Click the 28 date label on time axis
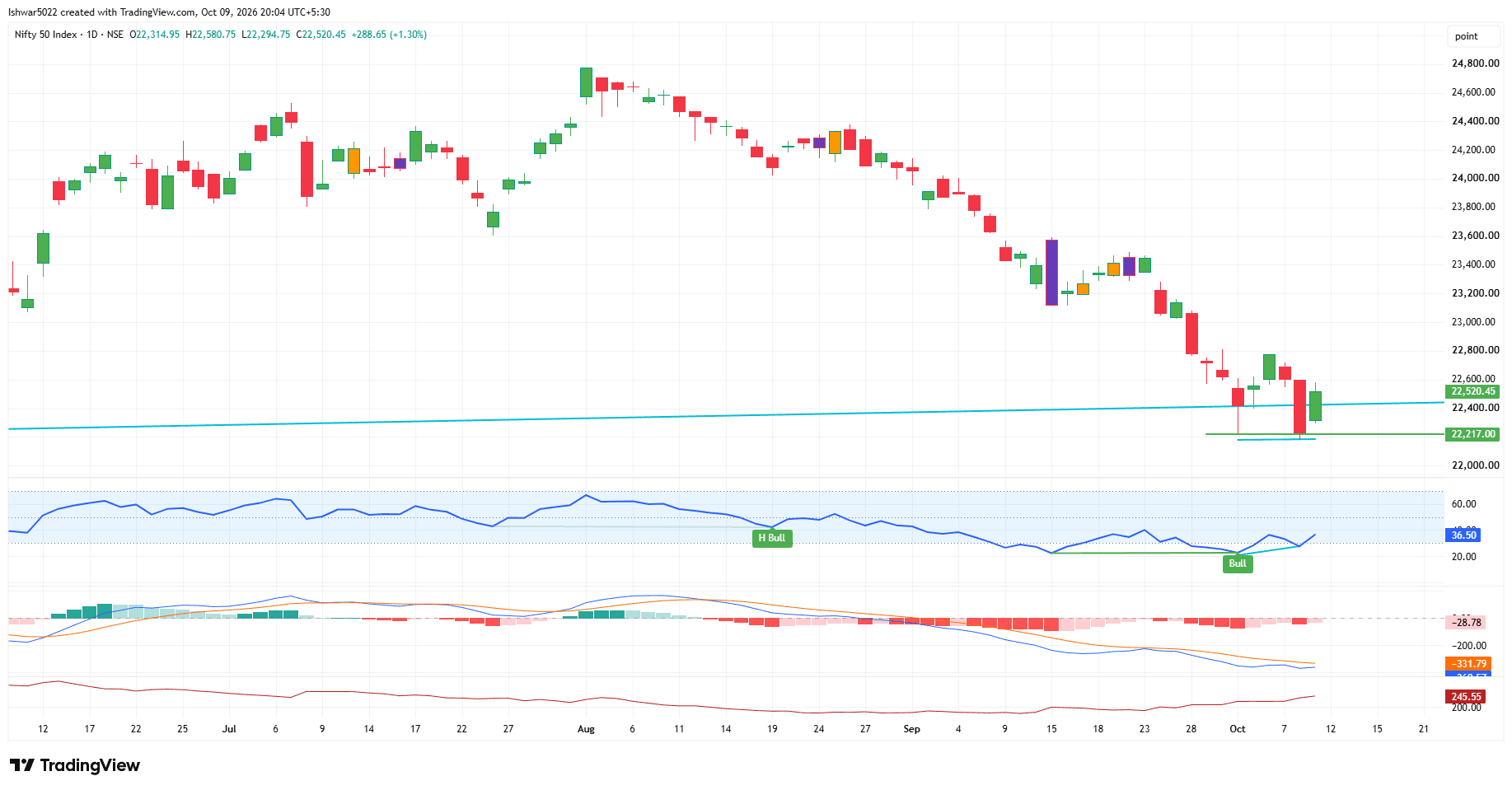 click(1191, 729)
